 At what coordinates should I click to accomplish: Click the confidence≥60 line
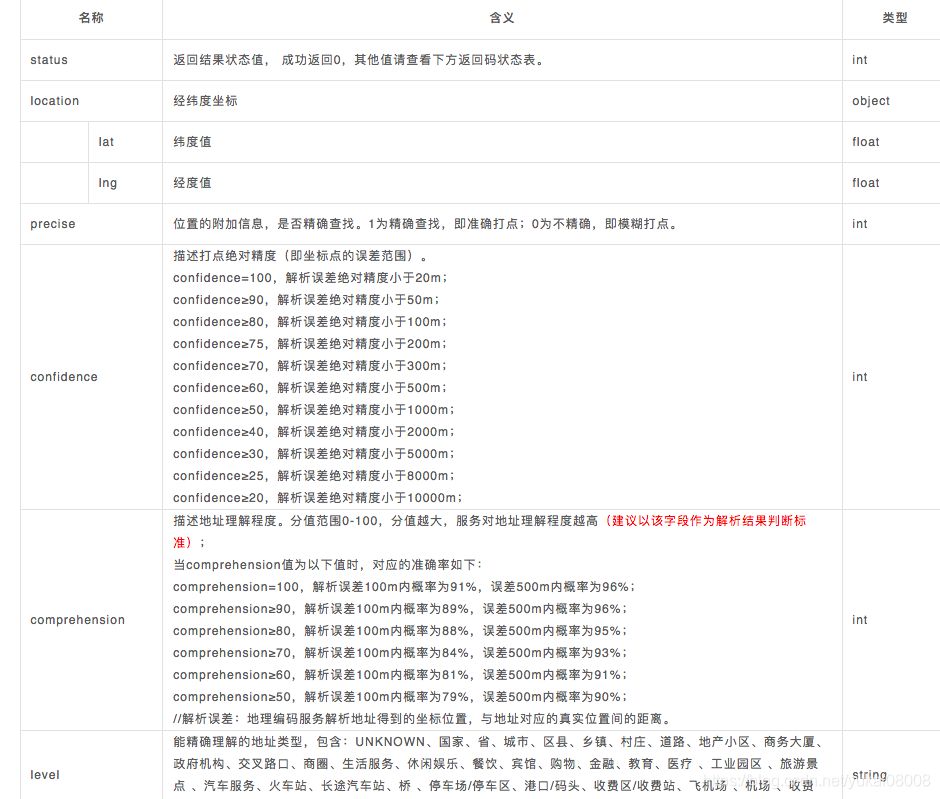tap(310, 388)
